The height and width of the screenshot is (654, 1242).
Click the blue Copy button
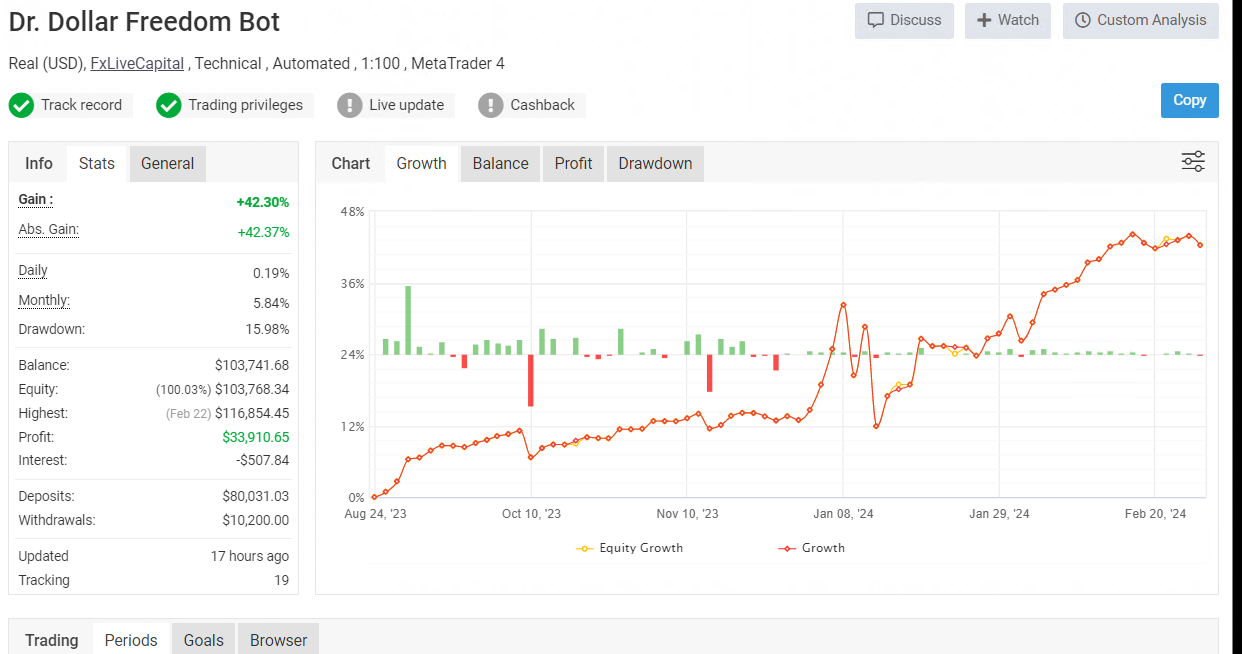(x=1189, y=100)
